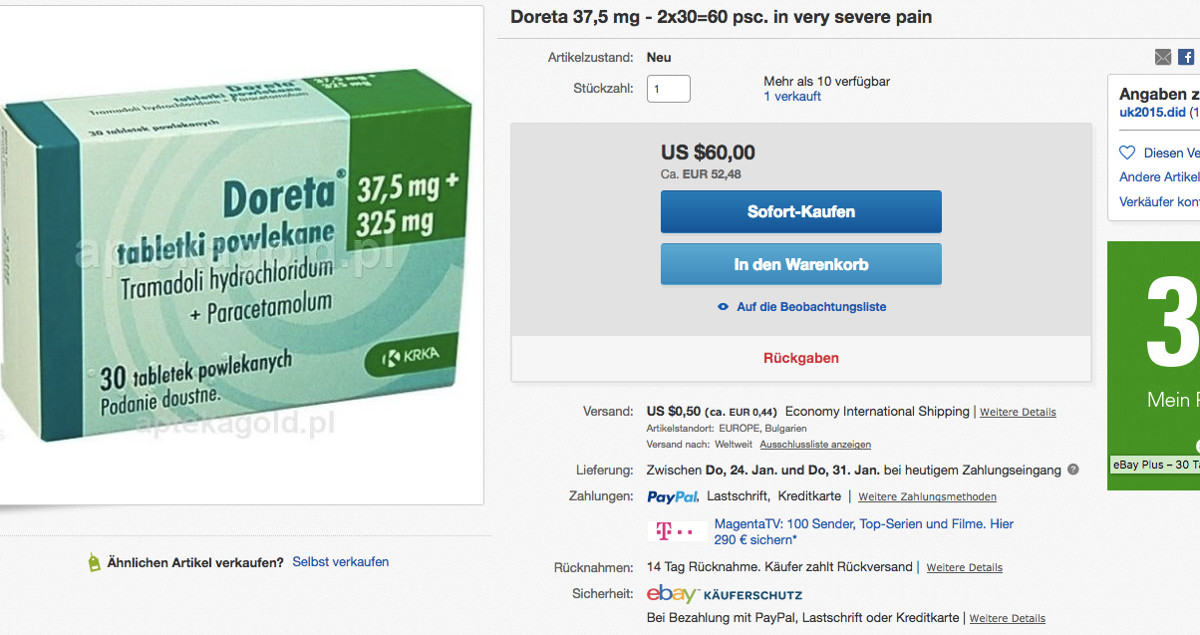Open the MagentaTV advertisement link

863,531
